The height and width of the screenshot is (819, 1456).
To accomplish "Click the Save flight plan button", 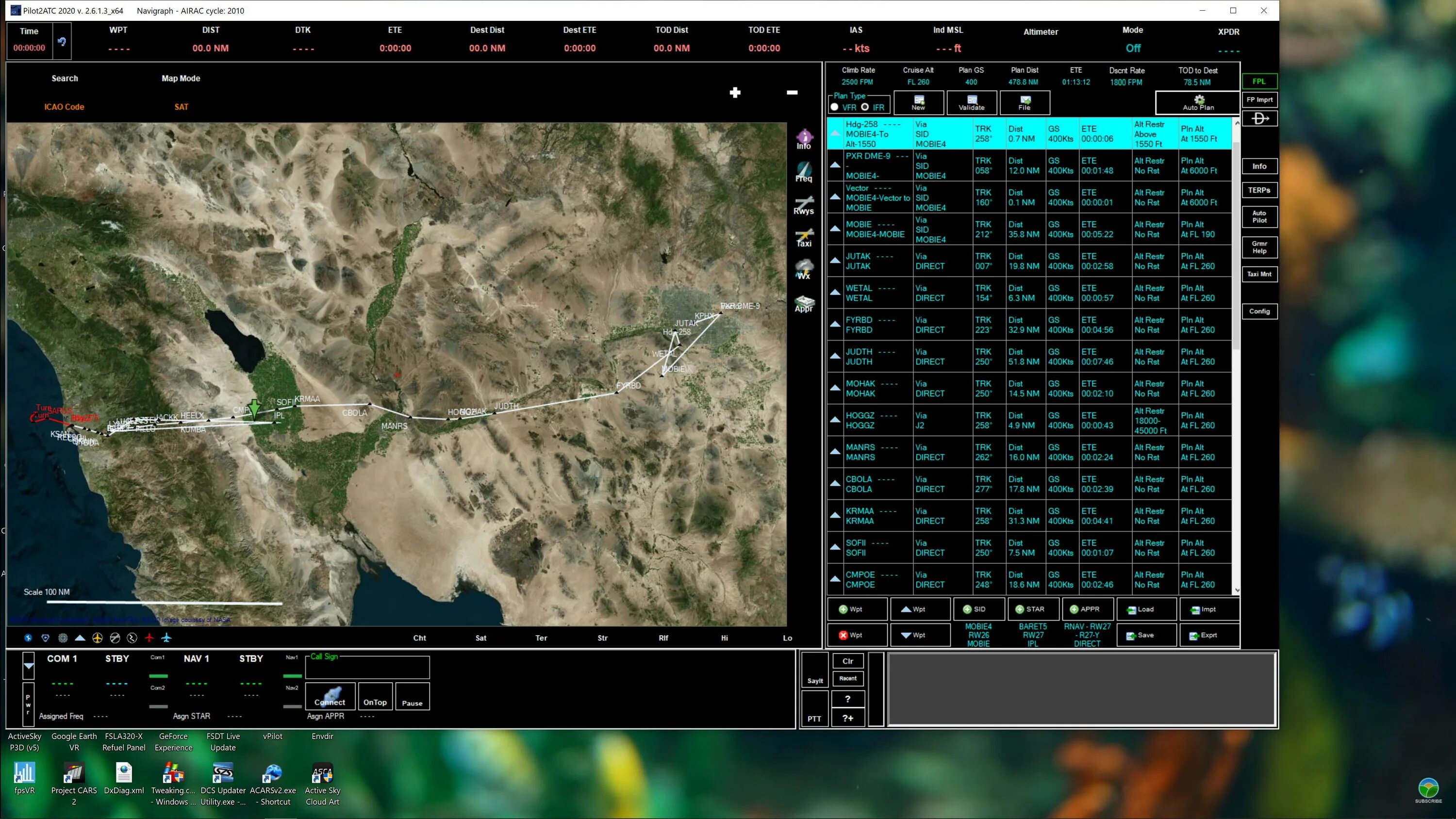I will (1146, 635).
